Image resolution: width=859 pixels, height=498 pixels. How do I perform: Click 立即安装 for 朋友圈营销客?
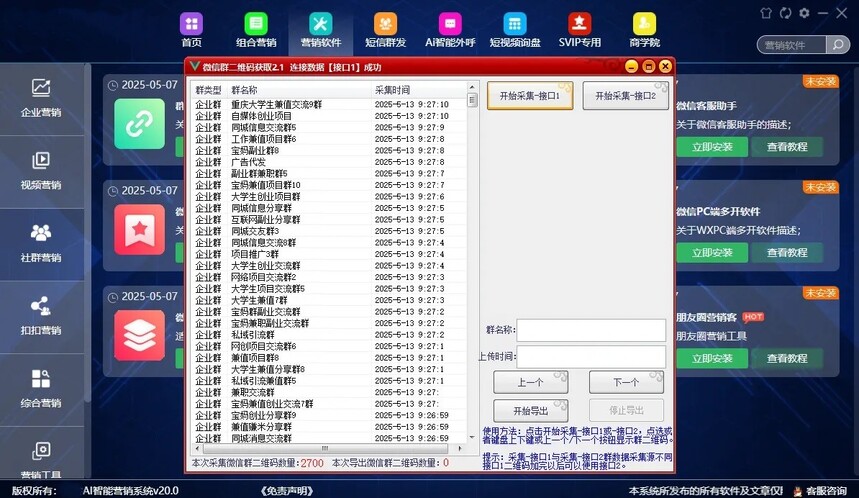tap(712, 358)
